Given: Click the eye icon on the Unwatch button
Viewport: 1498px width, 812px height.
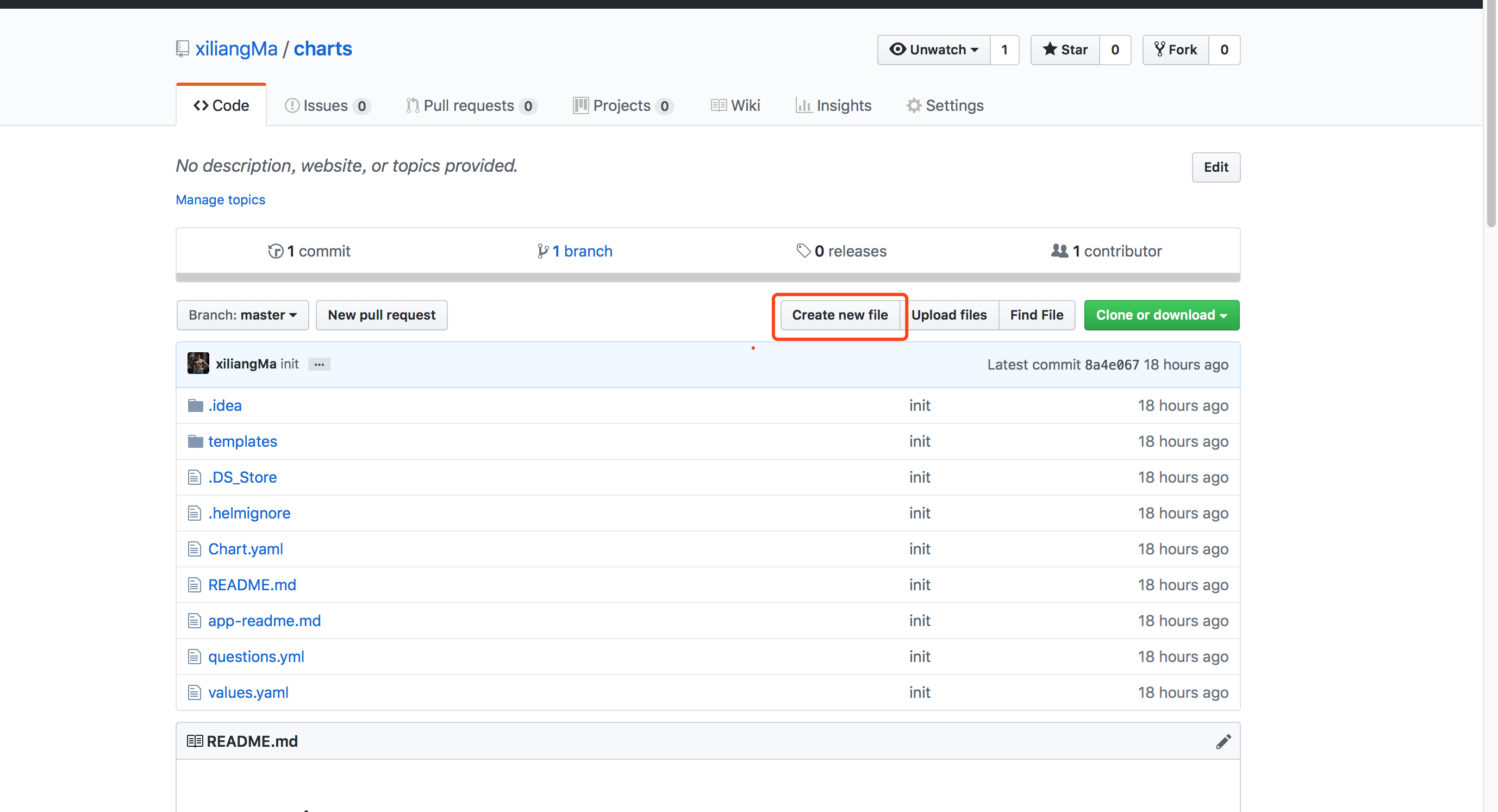Looking at the screenshot, I should point(898,50).
